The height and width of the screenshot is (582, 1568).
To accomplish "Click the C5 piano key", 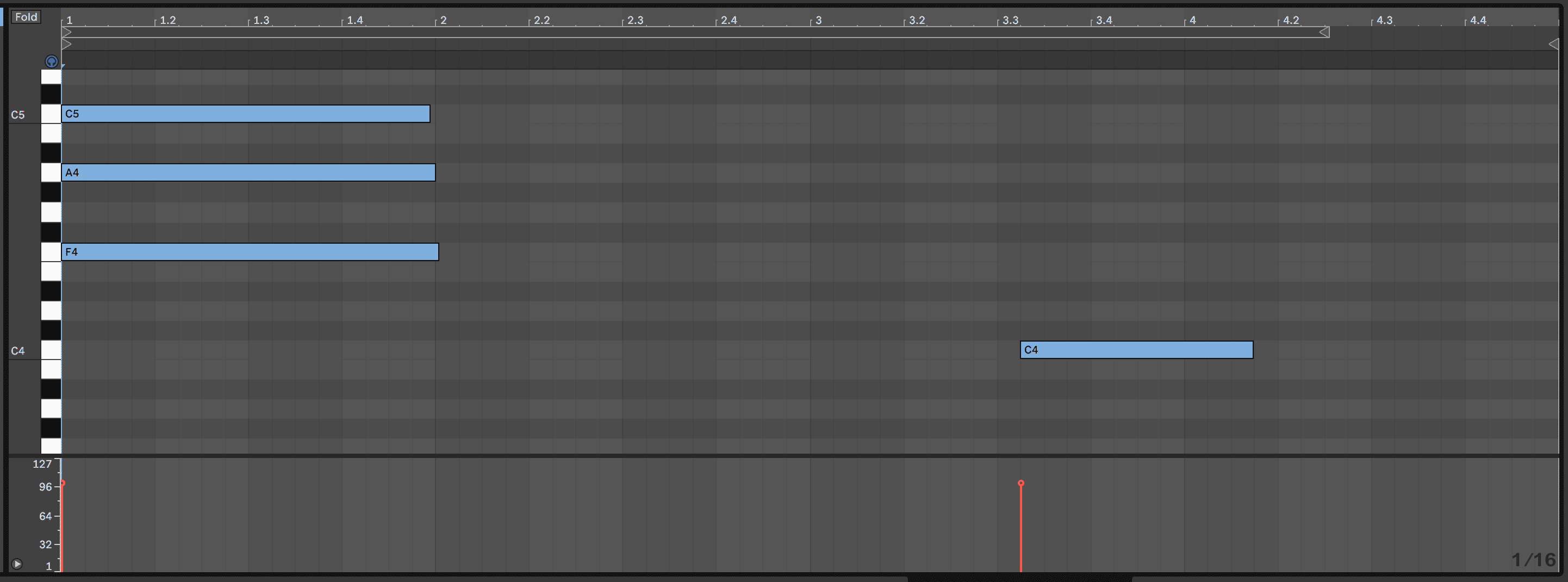I will point(51,114).
